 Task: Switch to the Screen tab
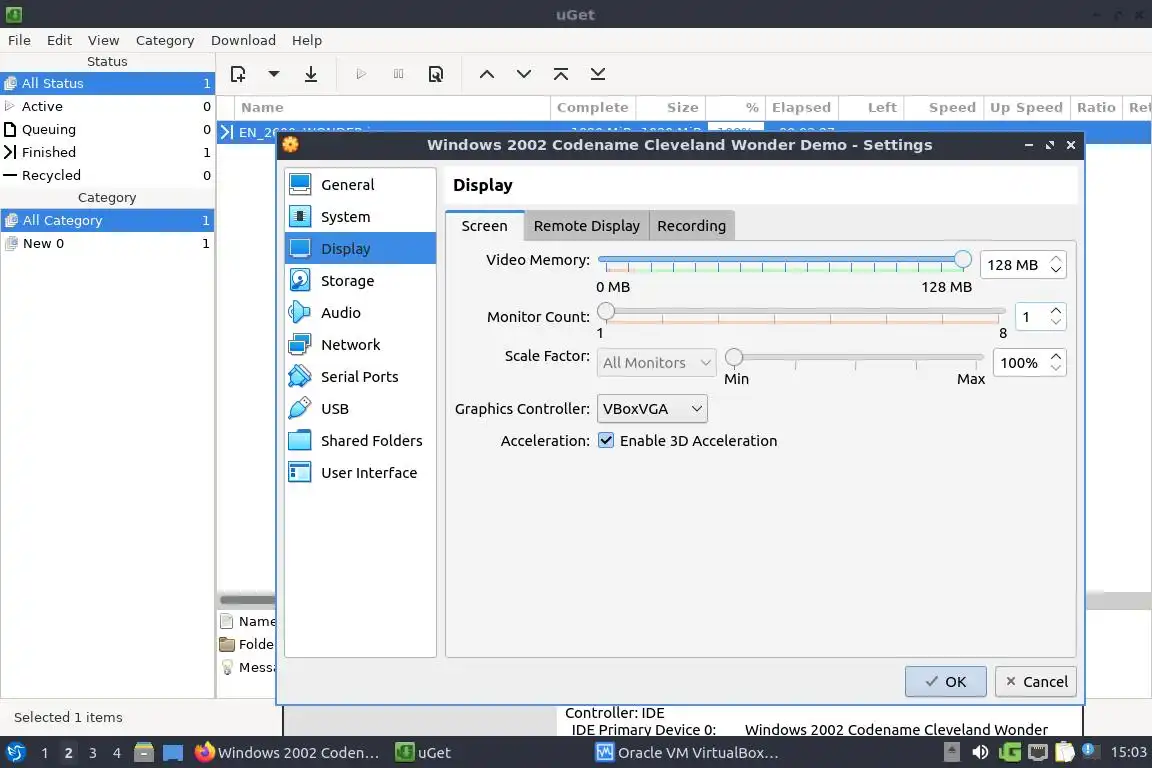point(484,226)
